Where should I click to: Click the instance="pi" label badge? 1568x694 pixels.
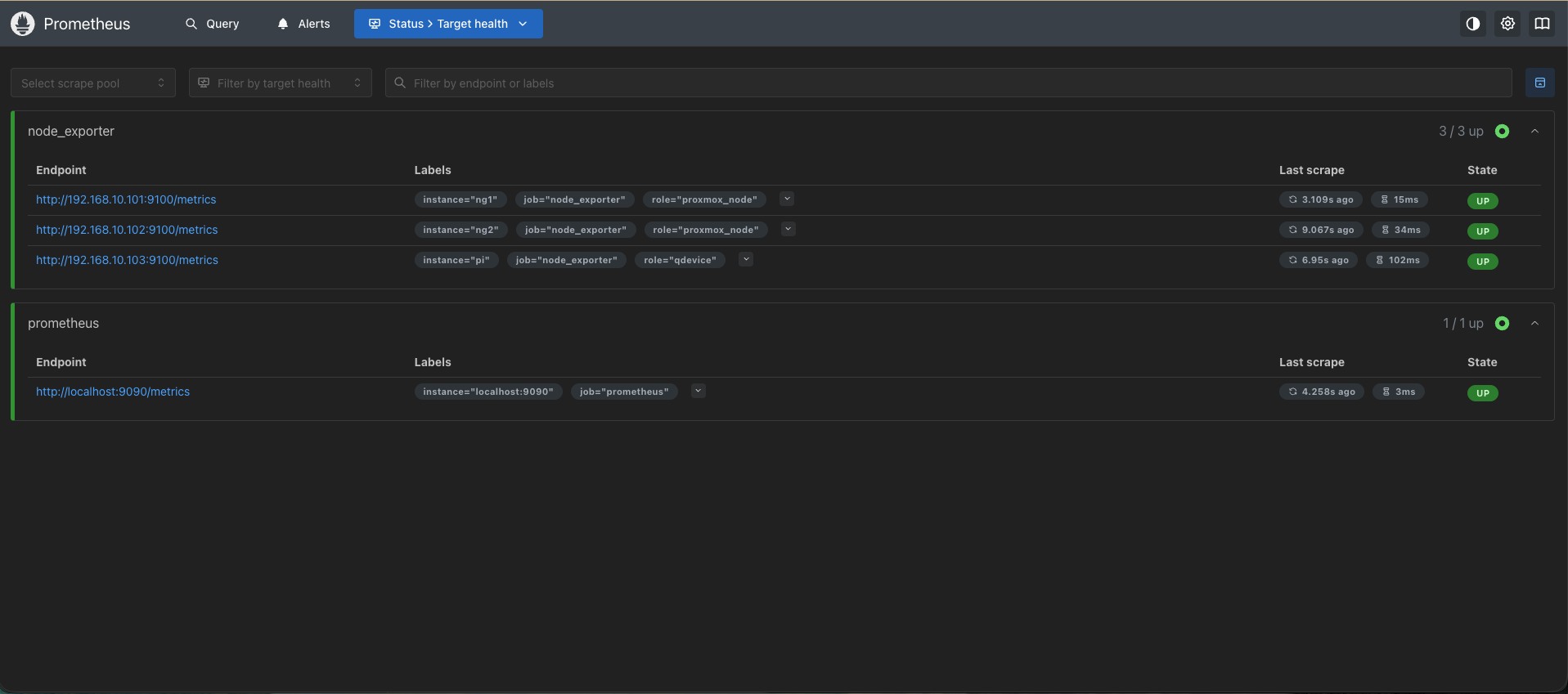coord(456,260)
